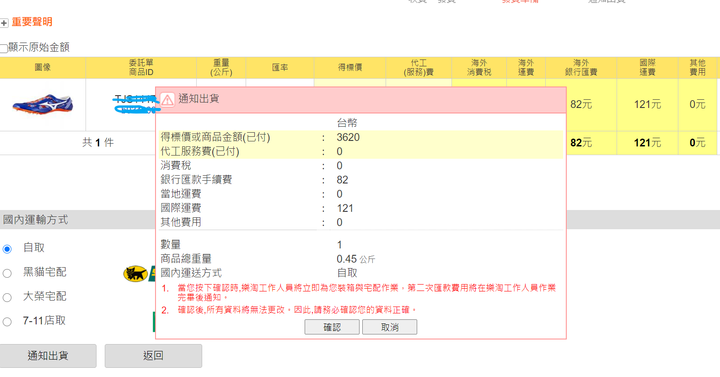
Task: Click the 商品總重量 label
Action: [186, 259]
